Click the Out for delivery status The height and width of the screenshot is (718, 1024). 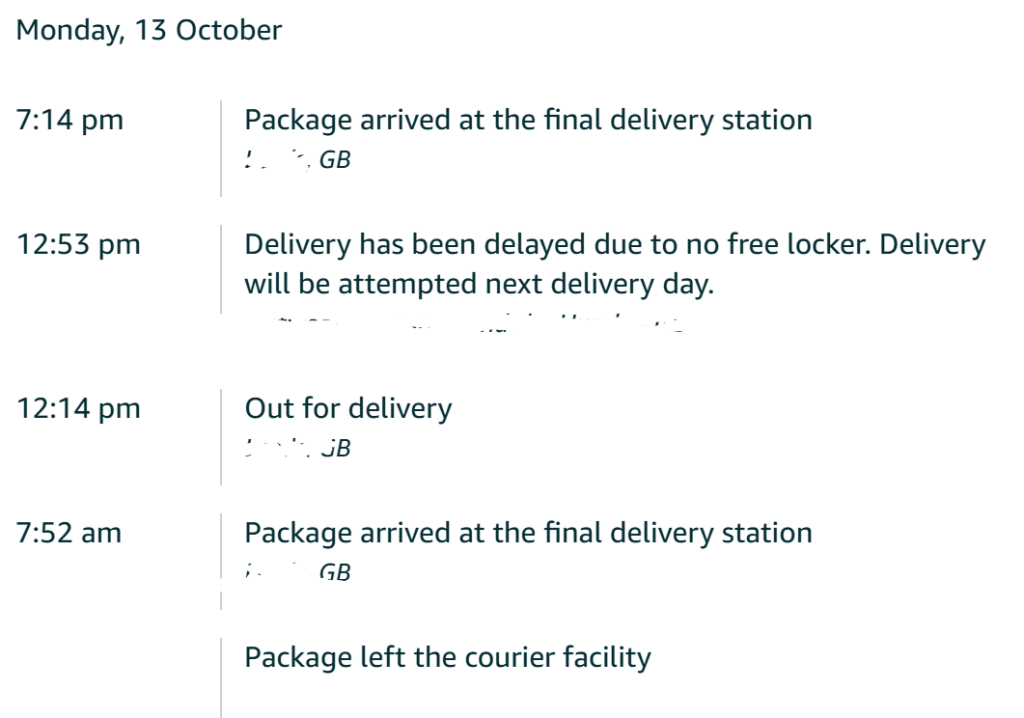click(x=348, y=408)
